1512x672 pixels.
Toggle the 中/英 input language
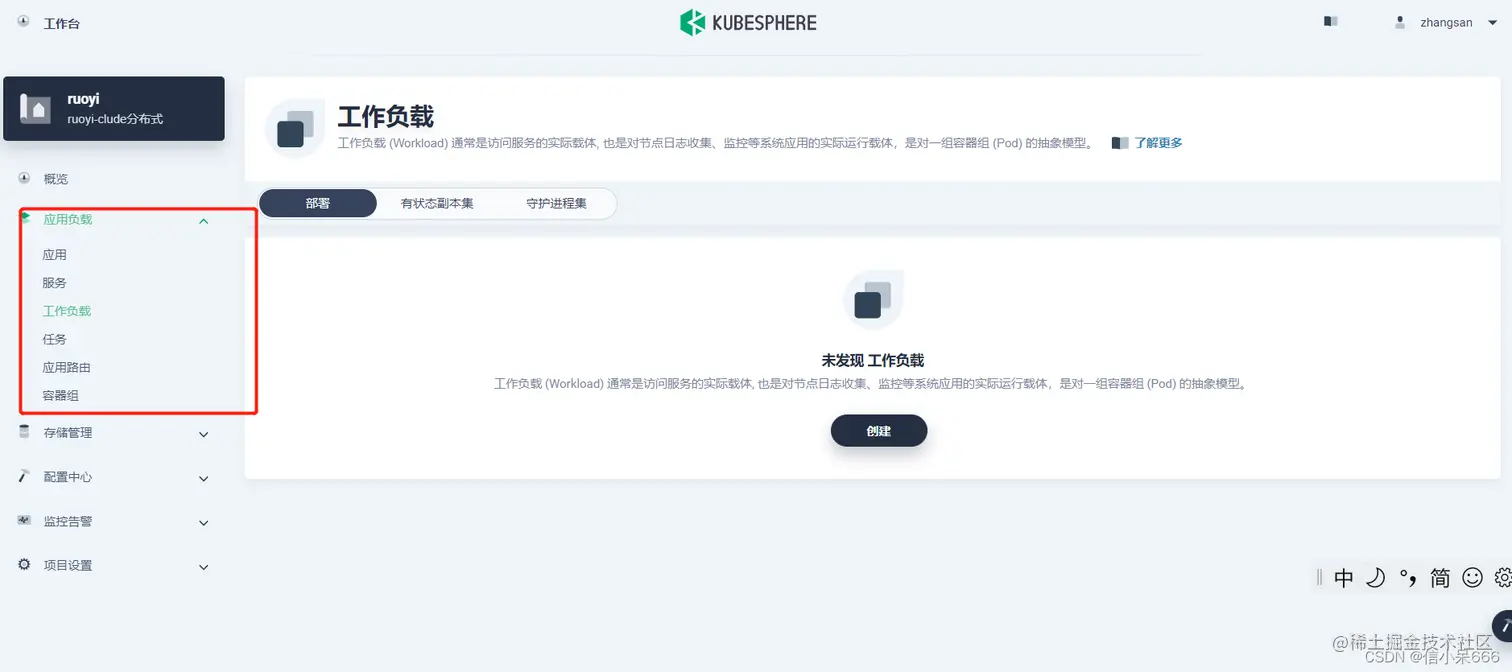tap(1344, 578)
